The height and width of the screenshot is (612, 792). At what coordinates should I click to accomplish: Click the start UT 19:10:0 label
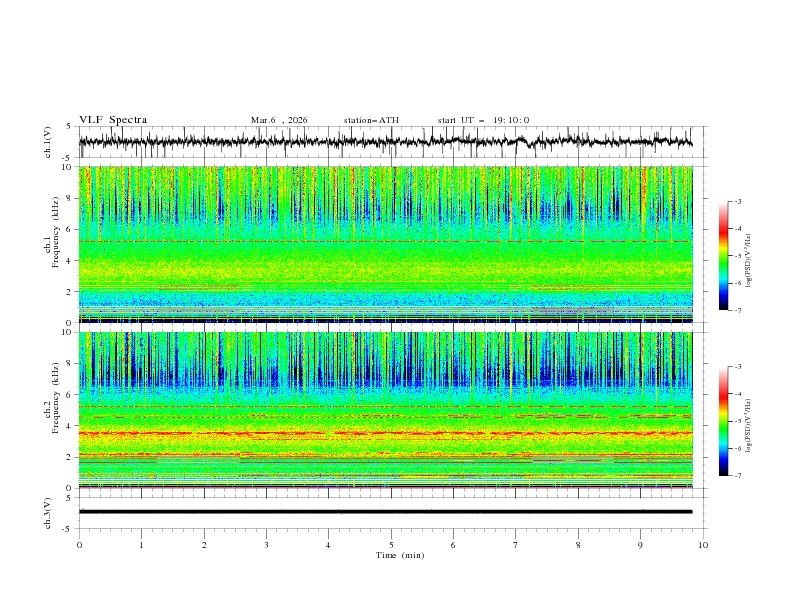click(483, 120)
